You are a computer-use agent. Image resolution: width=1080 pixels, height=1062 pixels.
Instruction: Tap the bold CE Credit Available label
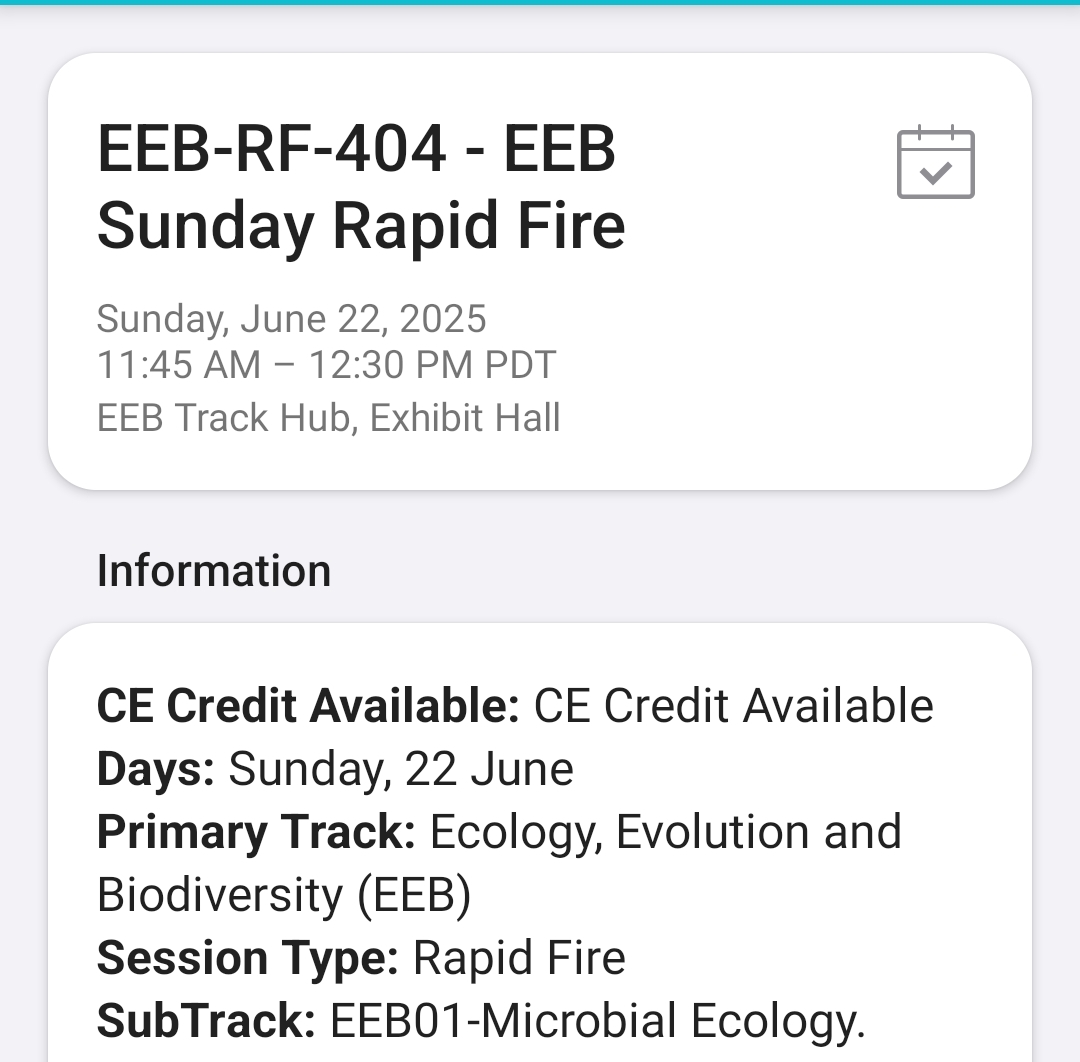pyautogui.click(x=307, y=706)
